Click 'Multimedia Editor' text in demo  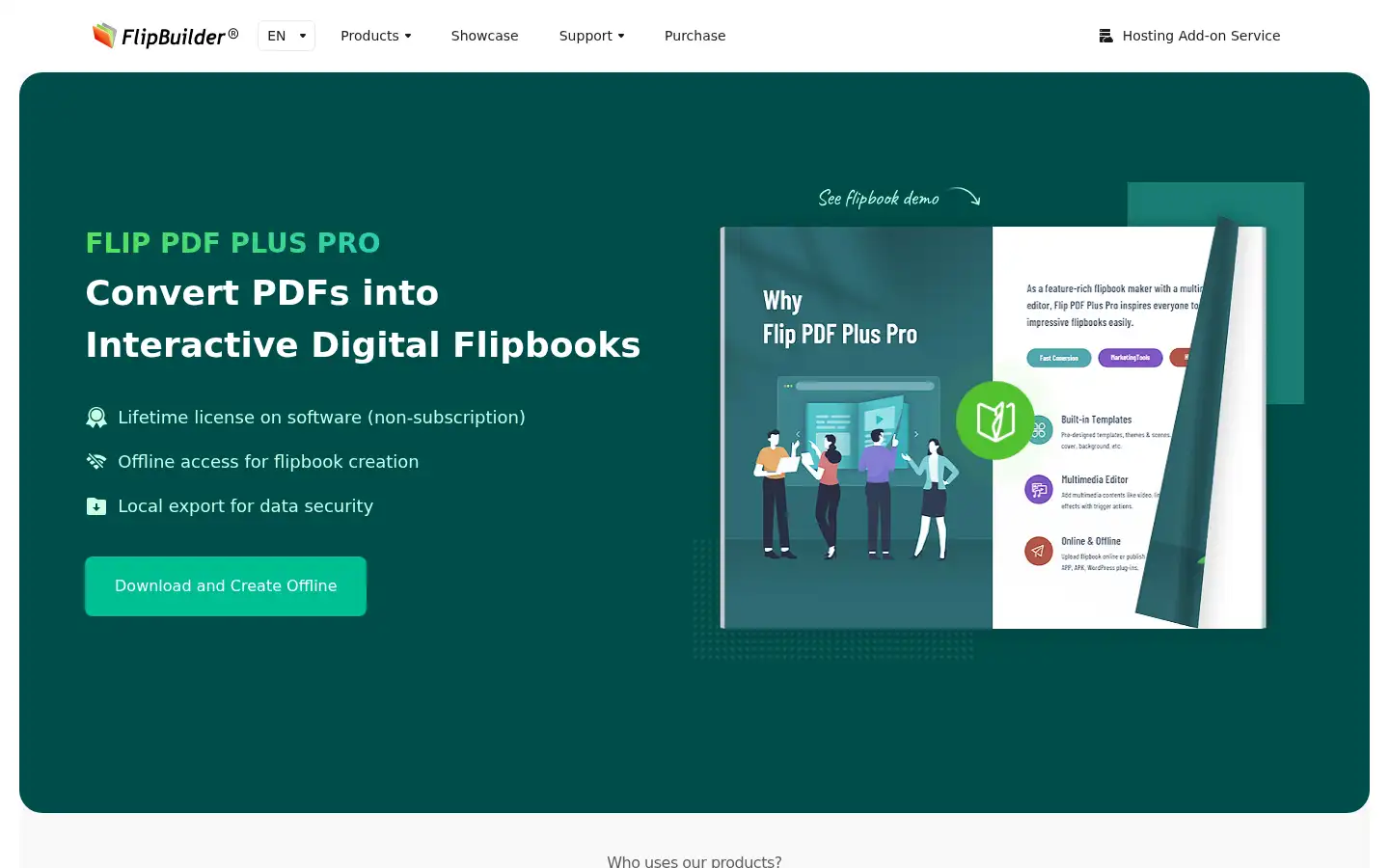tap(1095, 479)
